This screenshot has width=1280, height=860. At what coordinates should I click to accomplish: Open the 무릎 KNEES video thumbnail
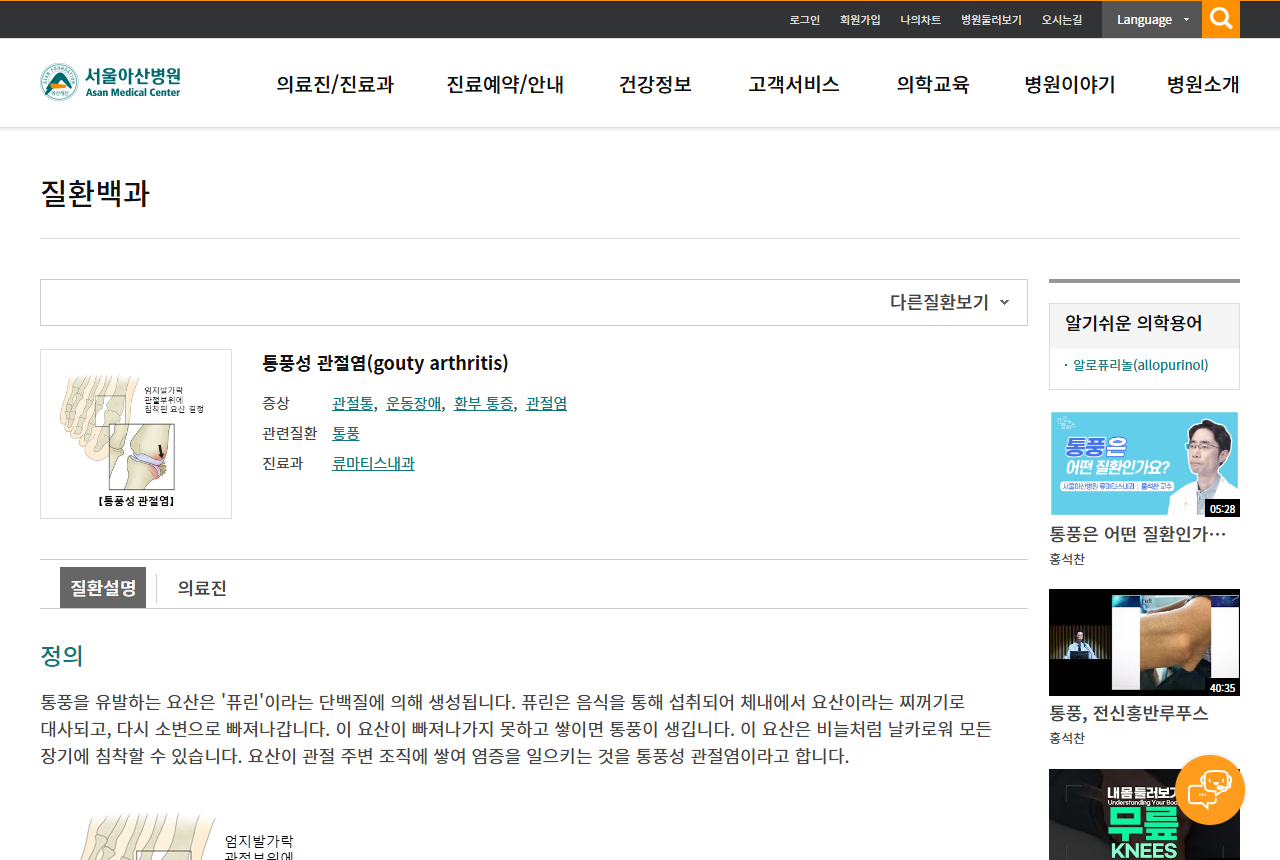[x=1144, y=814]
